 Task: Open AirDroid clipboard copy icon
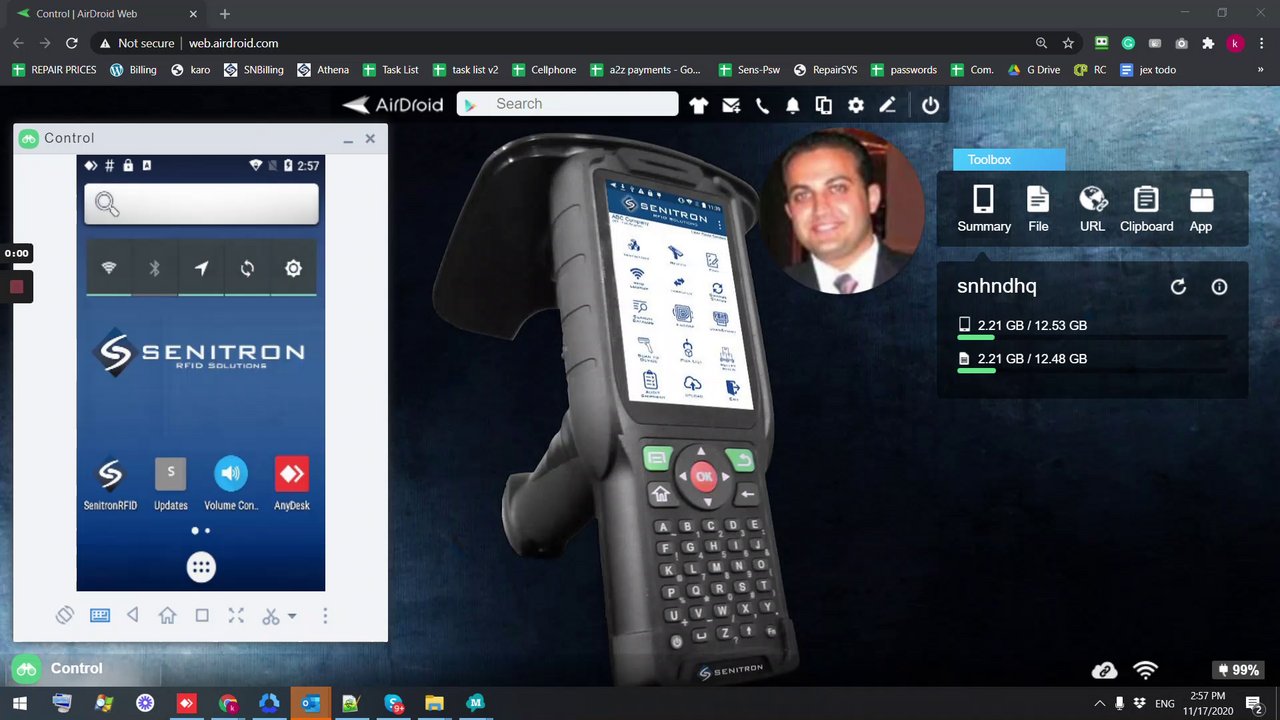pyautogui.click(x=824, y=105)
